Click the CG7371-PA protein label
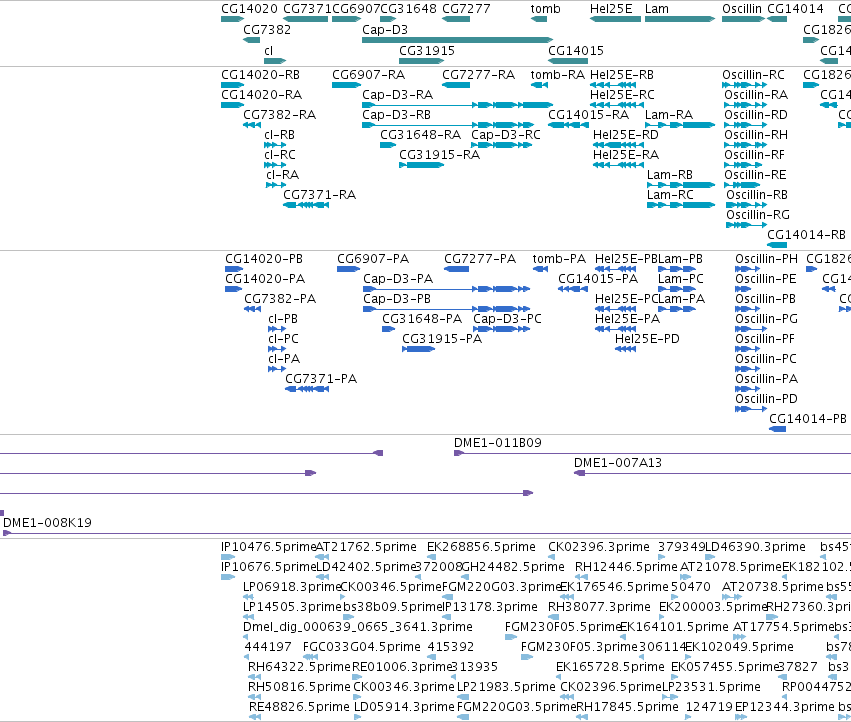The width and height of the screenshot is (851, 722). (x=321, y=378)
